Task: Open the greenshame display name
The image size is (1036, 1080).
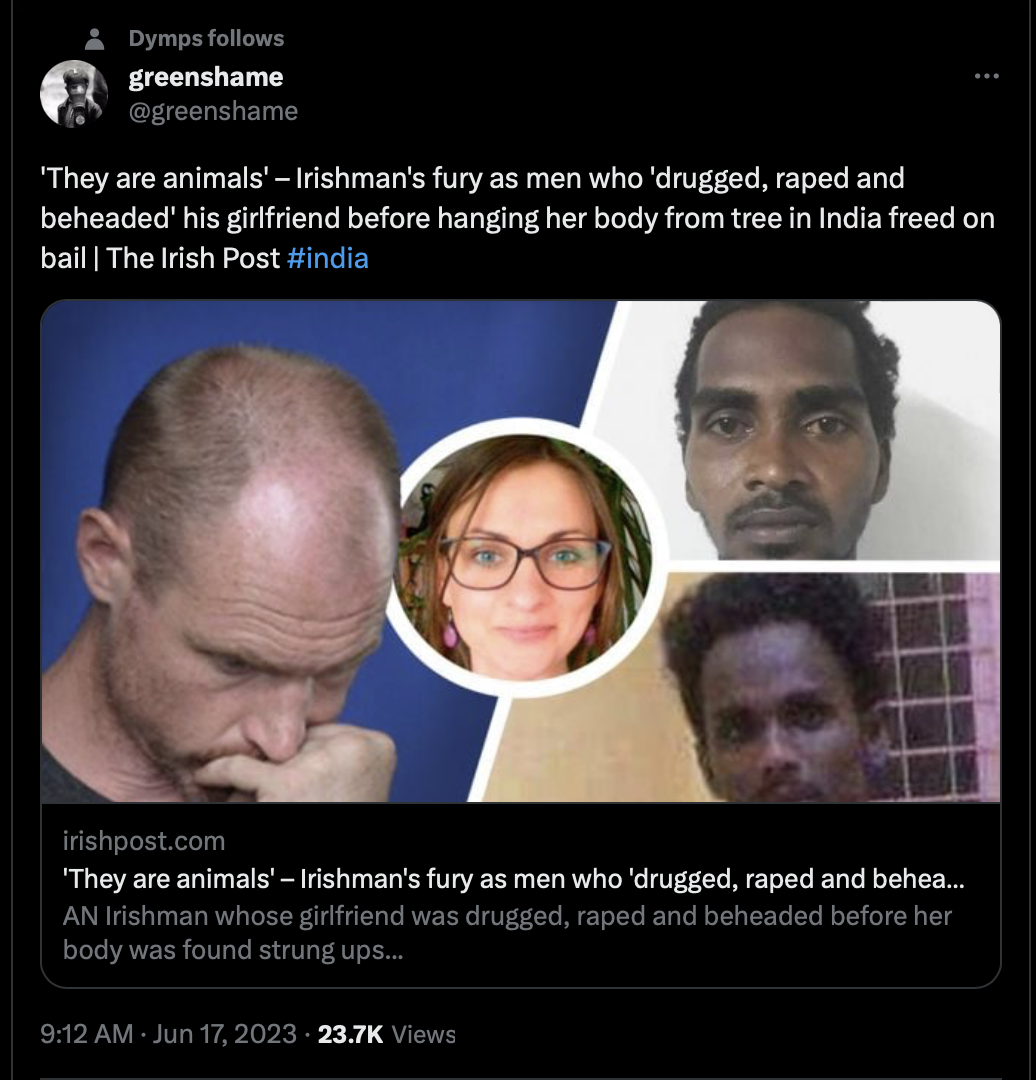Action: 205,77
